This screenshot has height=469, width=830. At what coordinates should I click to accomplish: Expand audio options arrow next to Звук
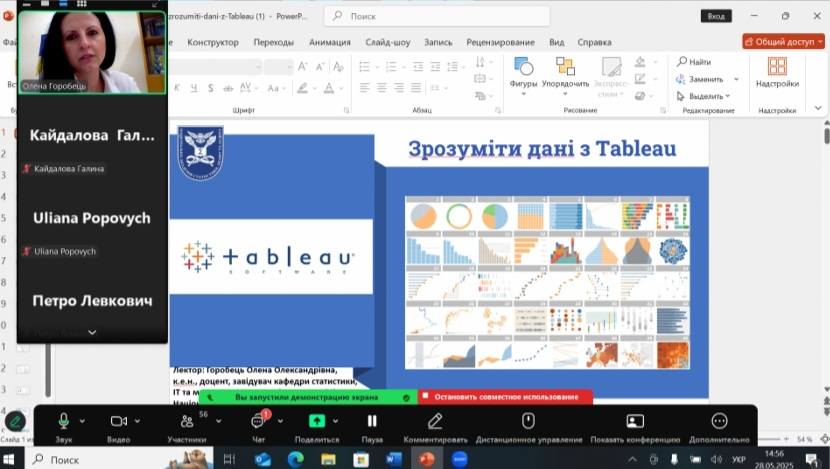coord(82,421)
